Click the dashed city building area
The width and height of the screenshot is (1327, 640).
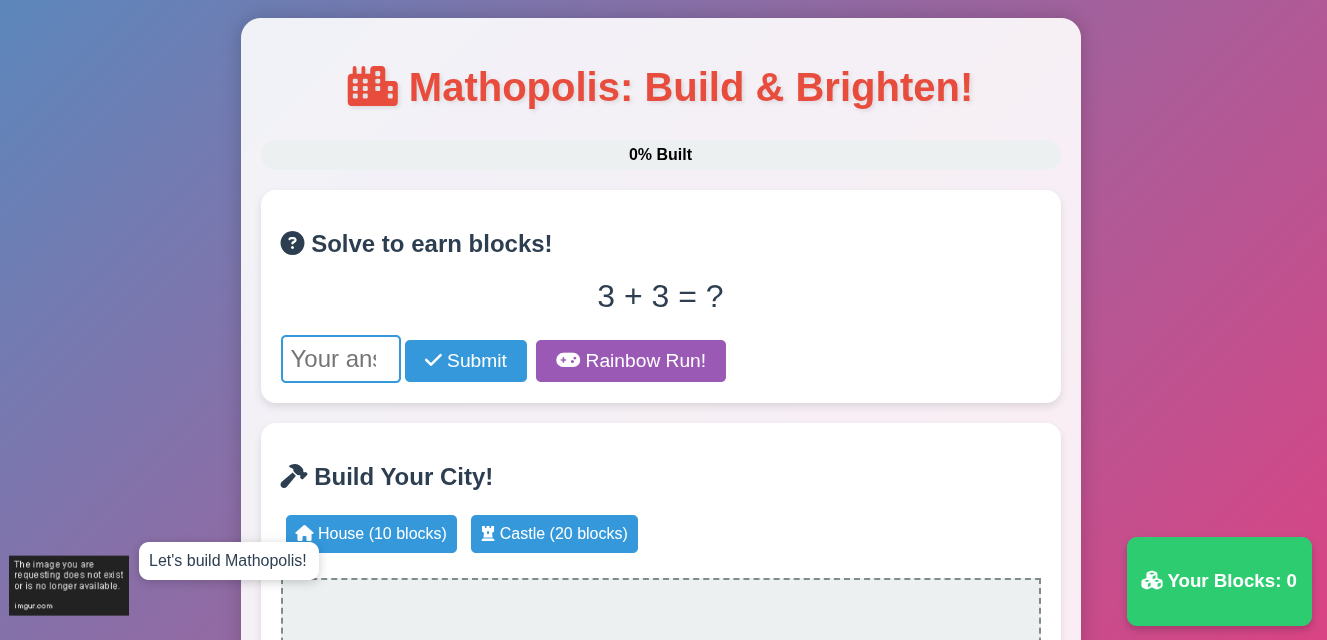[x=661, y=609]
